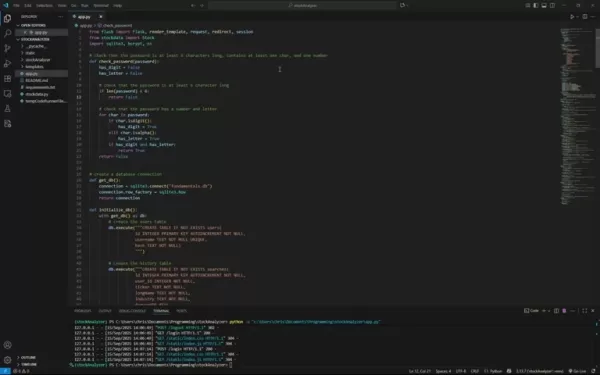
Task: Open tempCodeRunnerFile in the explorer
Action: click(45, 101)
